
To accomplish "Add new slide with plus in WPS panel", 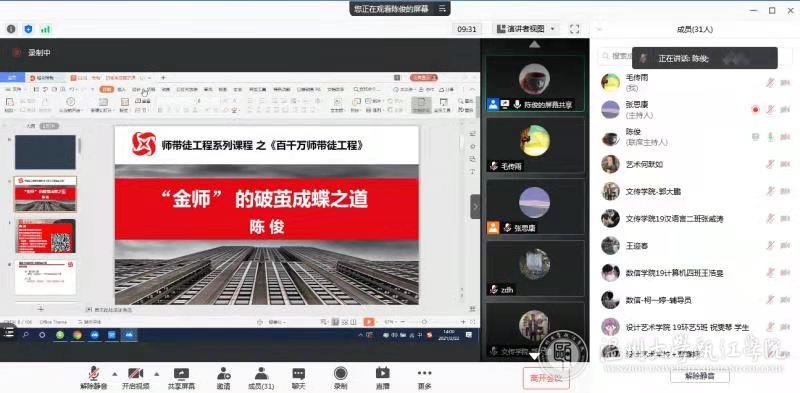I will [x=41, y=309].
